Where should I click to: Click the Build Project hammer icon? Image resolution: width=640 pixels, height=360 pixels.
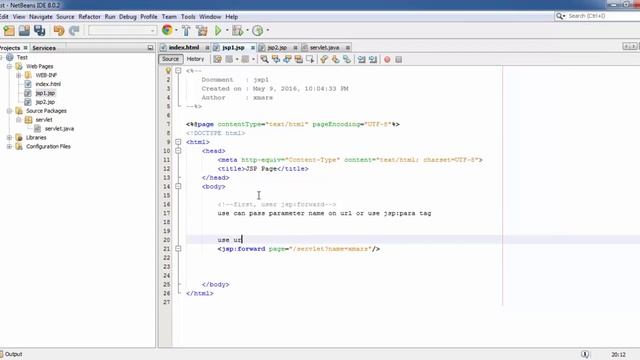coord(186,31)
